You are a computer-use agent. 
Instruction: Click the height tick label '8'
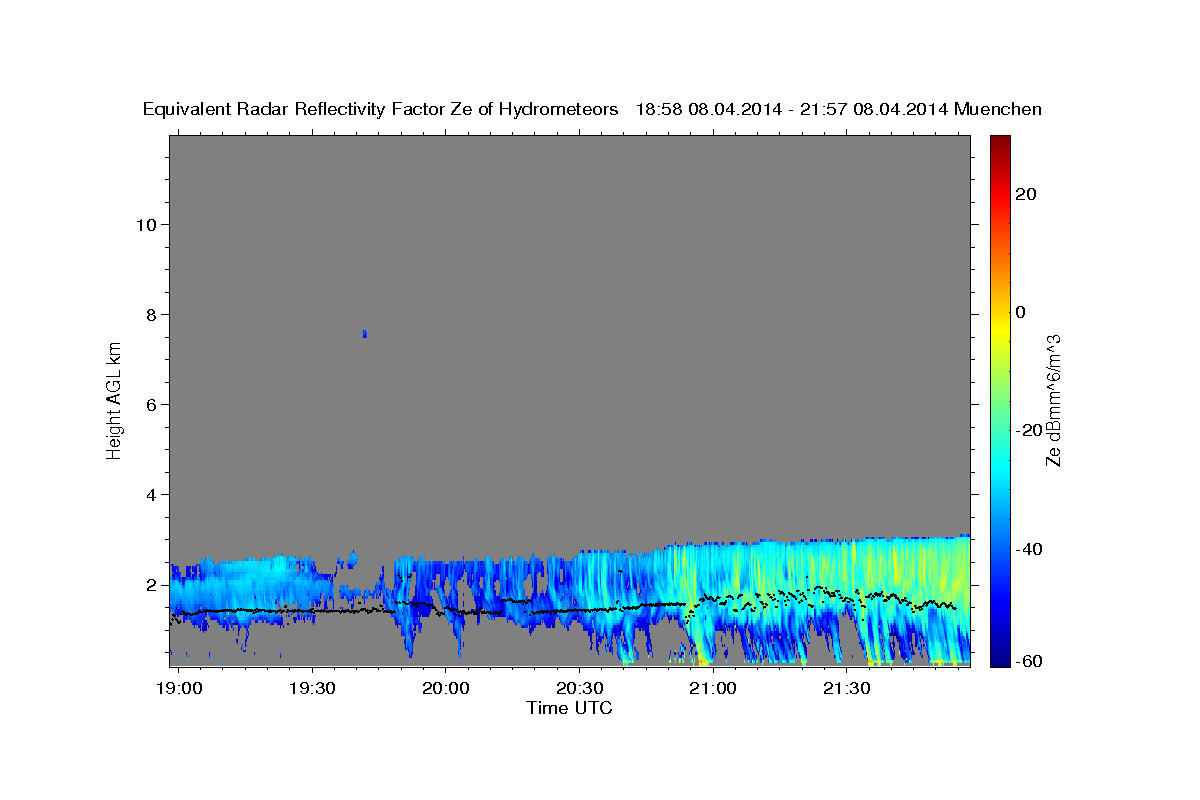click(150, 314)
